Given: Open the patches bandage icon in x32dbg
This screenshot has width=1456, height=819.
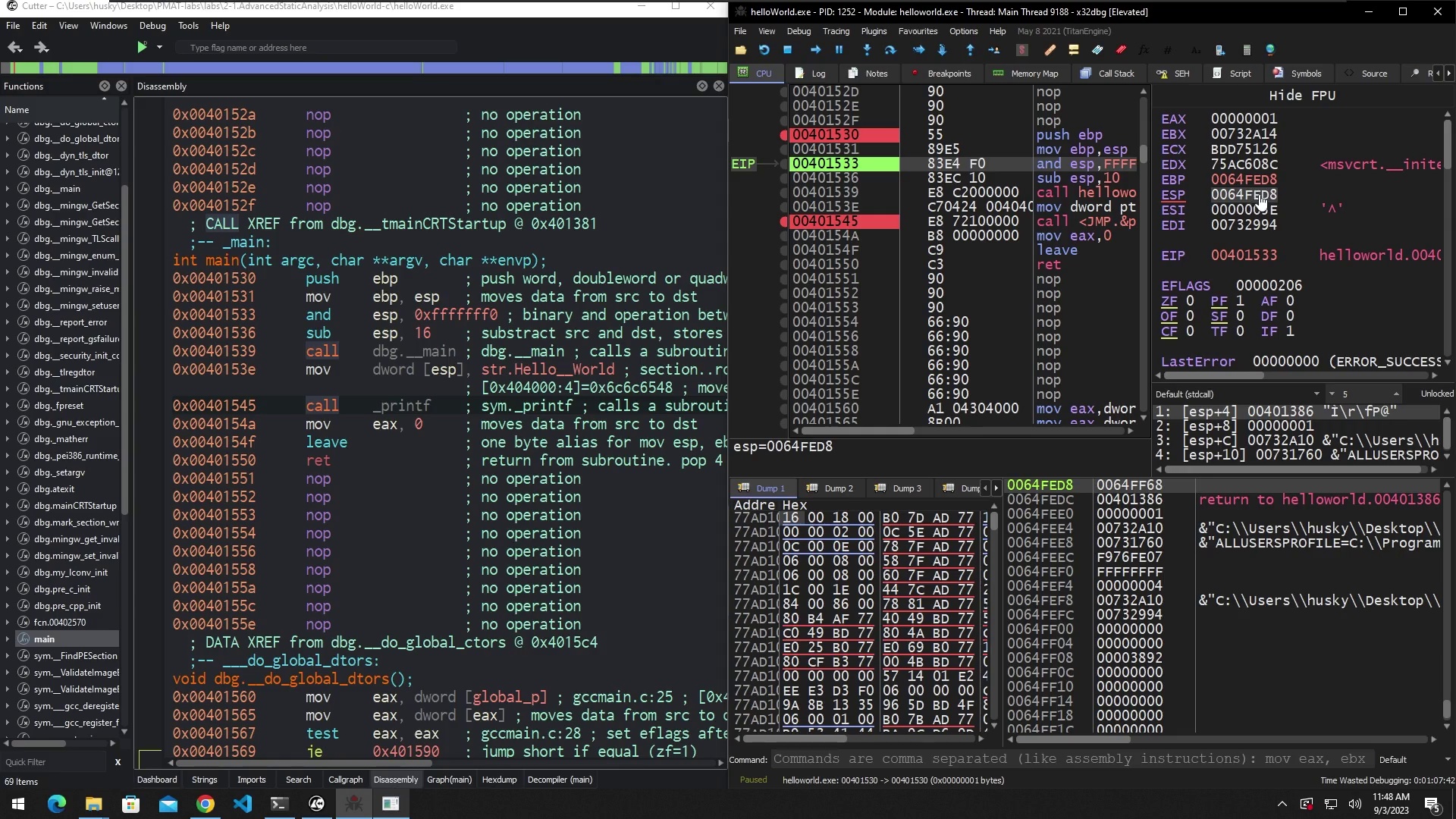Looking at the screenshot, I should pyautogui.click(x=1050, y=50).
